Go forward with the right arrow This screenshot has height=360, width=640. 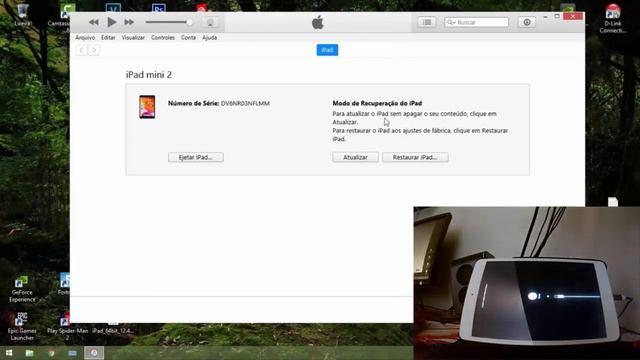pyautogui.click(x=94, y=50)
